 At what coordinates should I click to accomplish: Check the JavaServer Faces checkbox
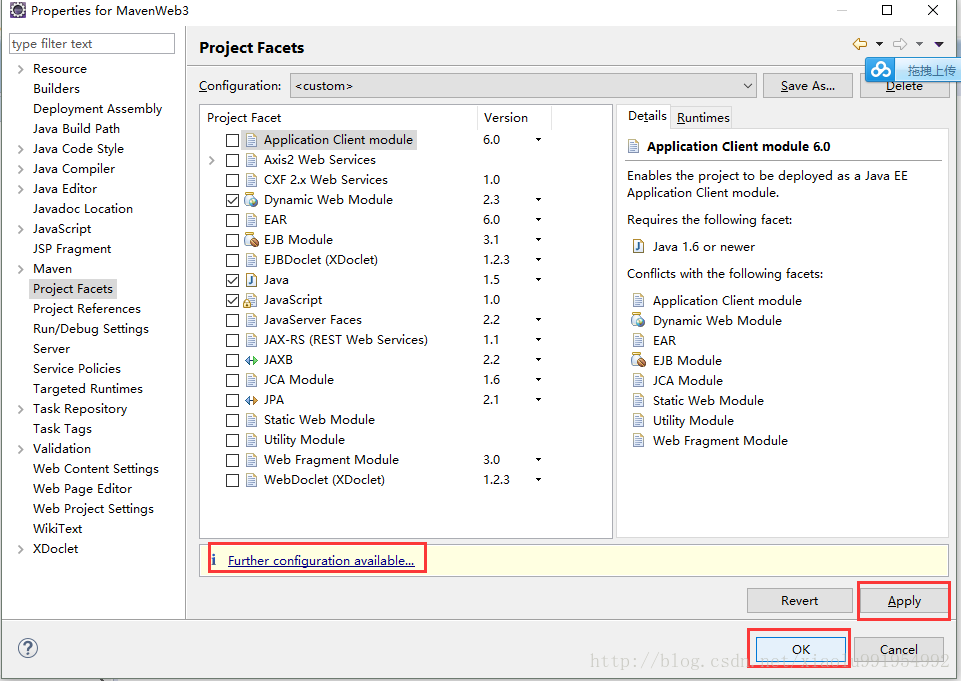tap(232, 321)
